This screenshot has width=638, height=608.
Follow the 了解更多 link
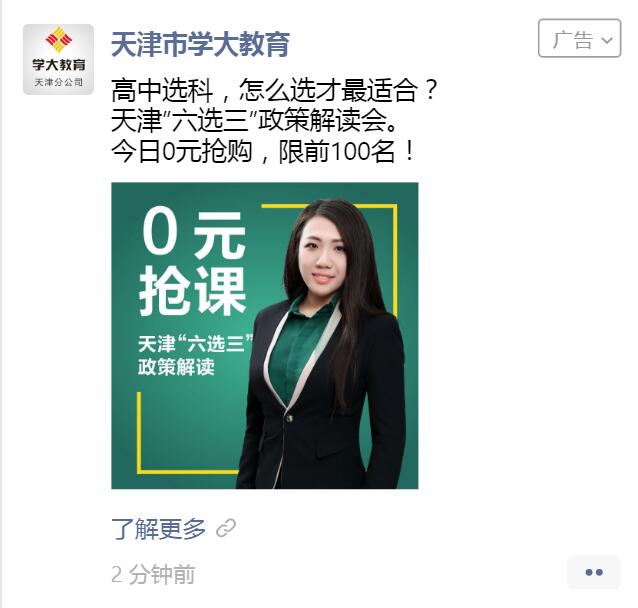(158, 529)
